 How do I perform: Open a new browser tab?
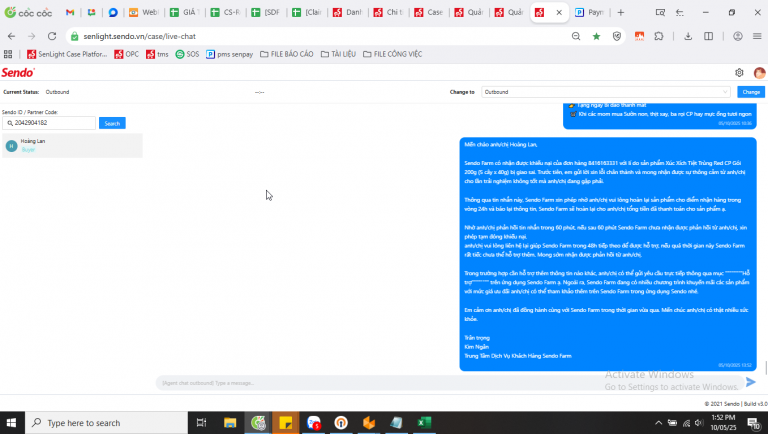[x=621, y=12]
